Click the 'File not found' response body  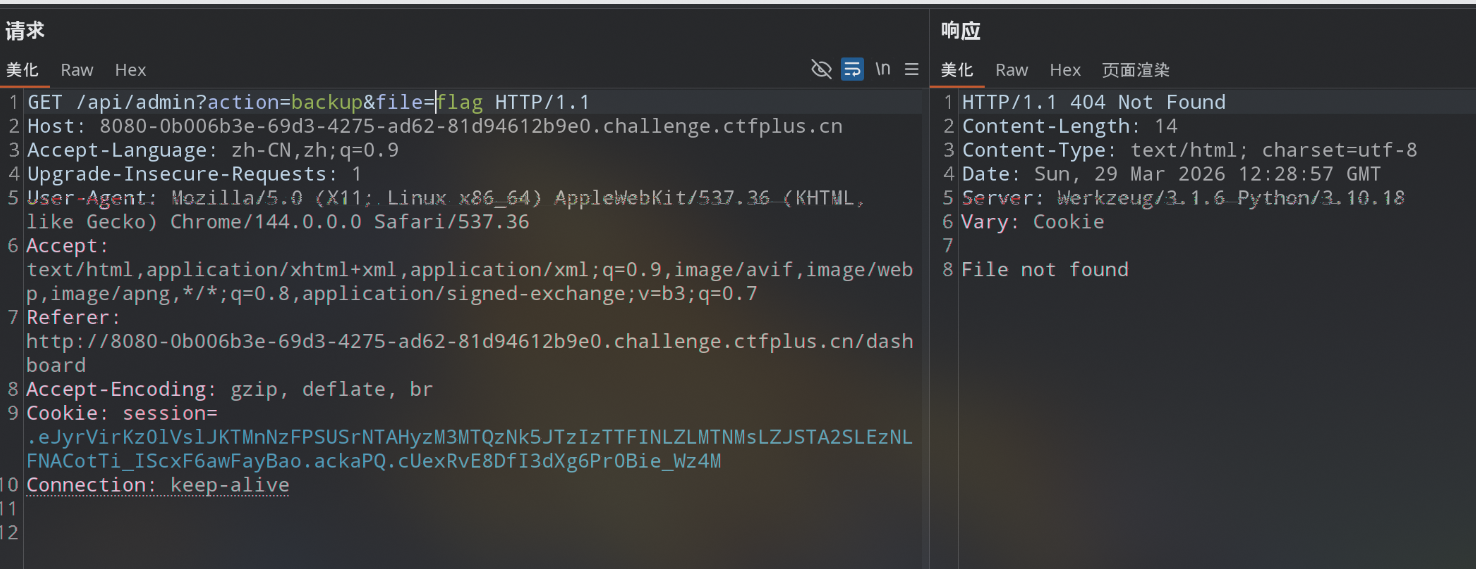pyautogui.click(x=1045, y=269)
